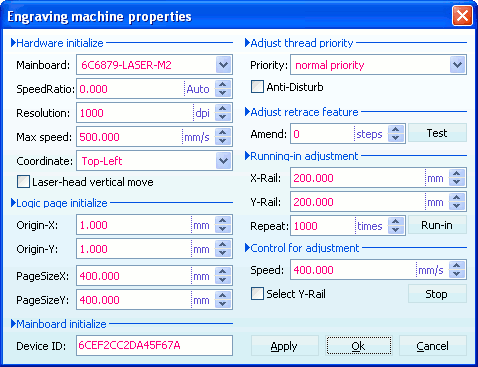
Task: Increase X-Rail value with up arrow
Action: point(457,174)
